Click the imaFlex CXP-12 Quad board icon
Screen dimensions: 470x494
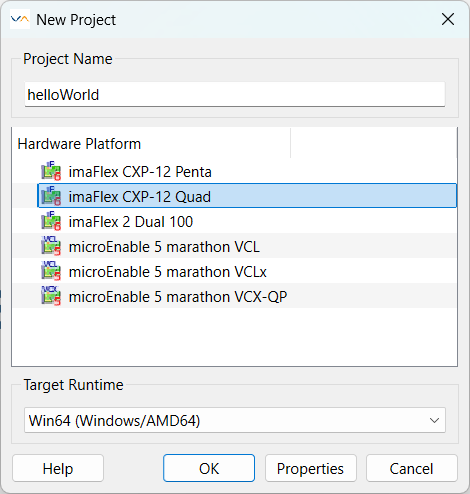(x=51, y=196)
